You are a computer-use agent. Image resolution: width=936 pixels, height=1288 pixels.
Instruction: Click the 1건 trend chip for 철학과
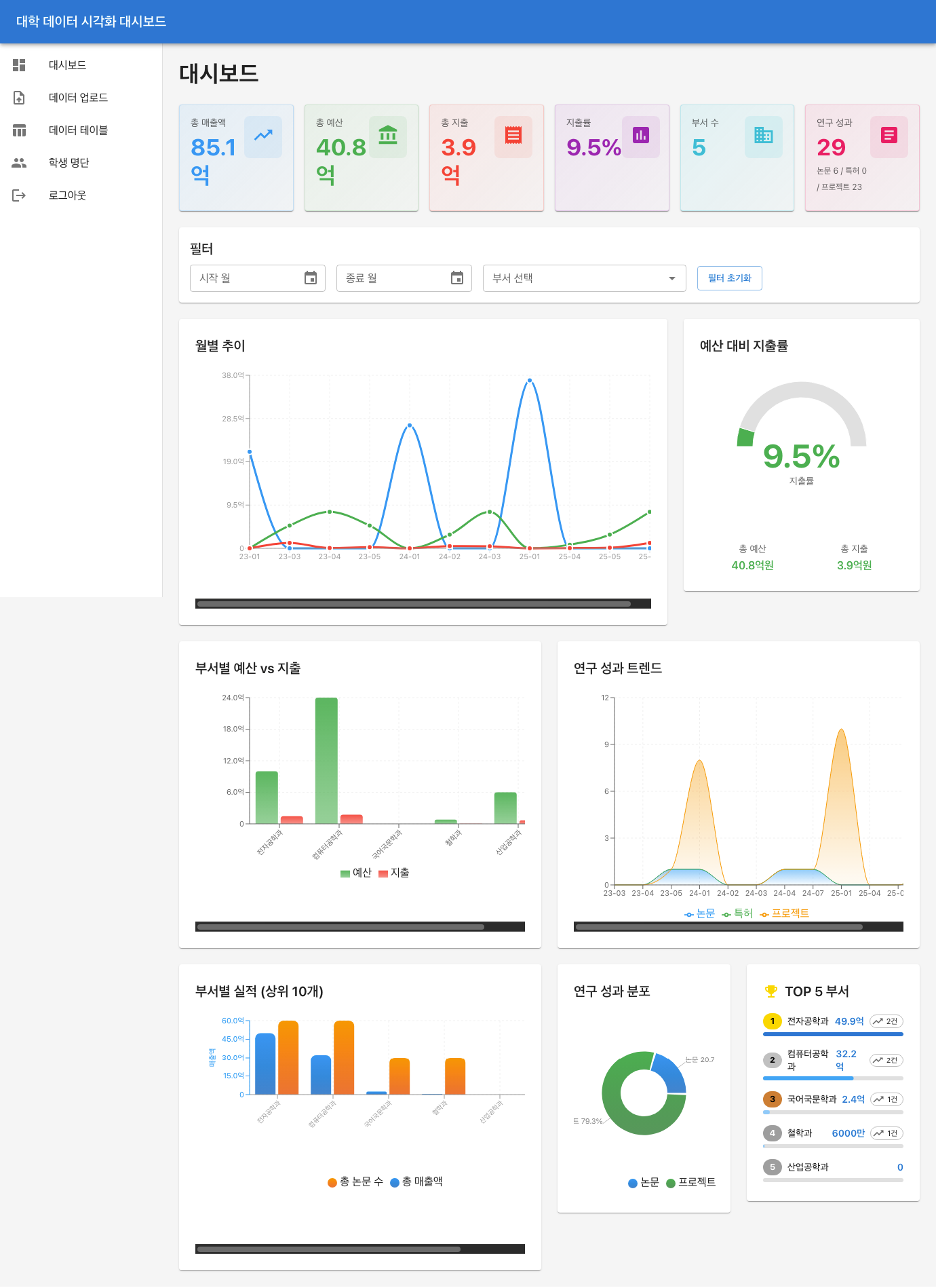[886, 1133]
